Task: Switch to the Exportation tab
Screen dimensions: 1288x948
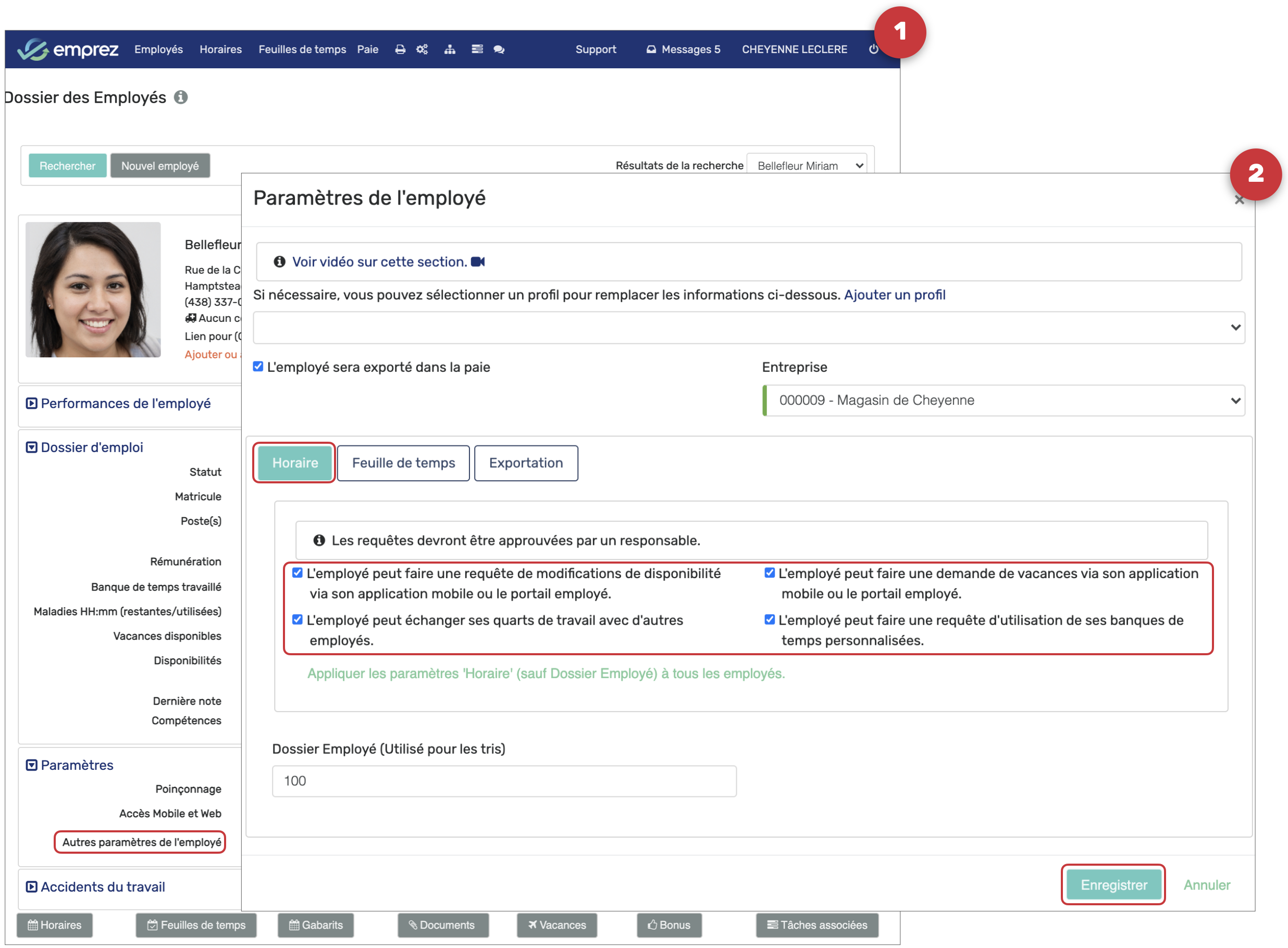Action: (x=525, y=463)
